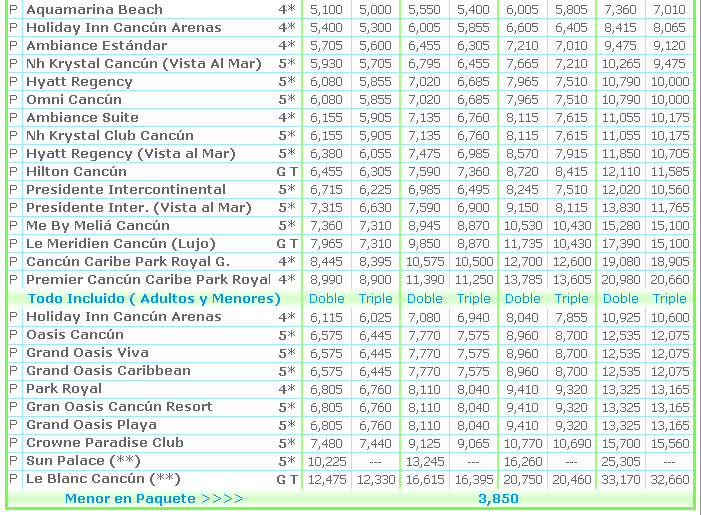Click the 25,305 price for Sun Palace
The width and height of the screenshot is (701, 515).
coord(621,461)
